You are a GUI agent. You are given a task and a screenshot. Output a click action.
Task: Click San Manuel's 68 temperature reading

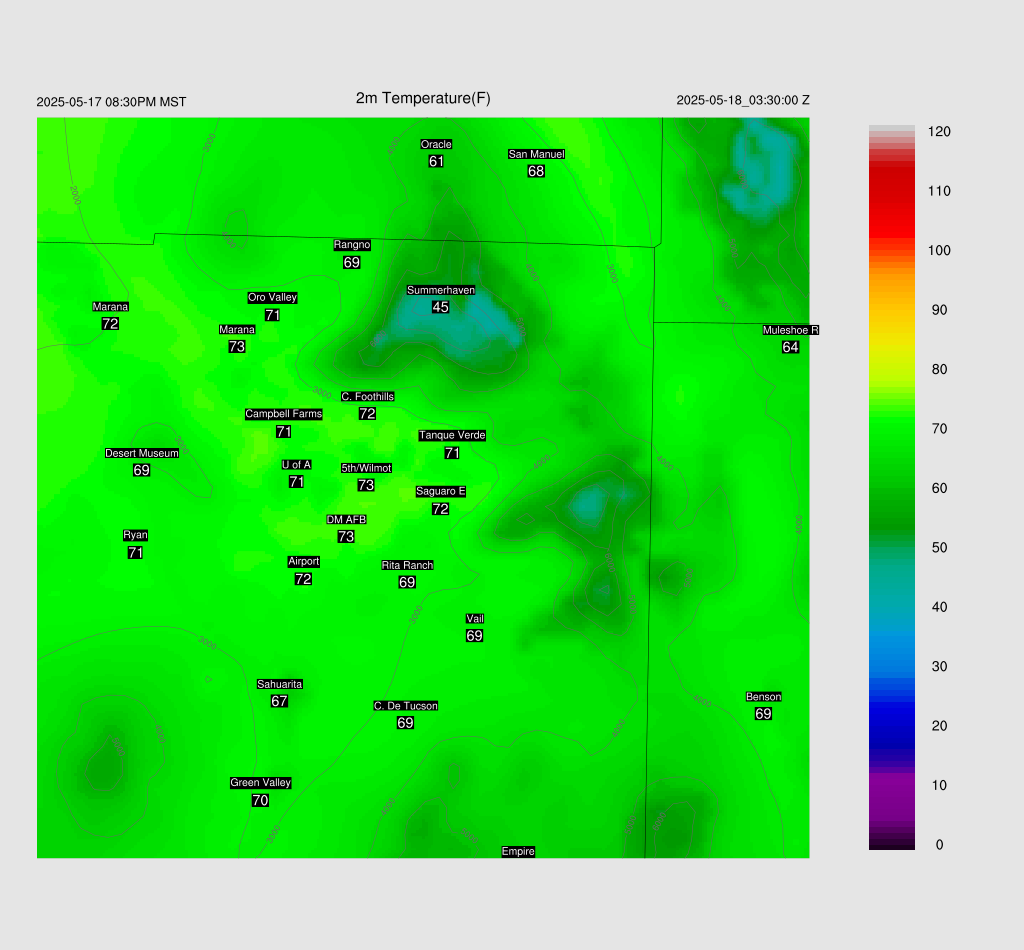pos(536,171)
